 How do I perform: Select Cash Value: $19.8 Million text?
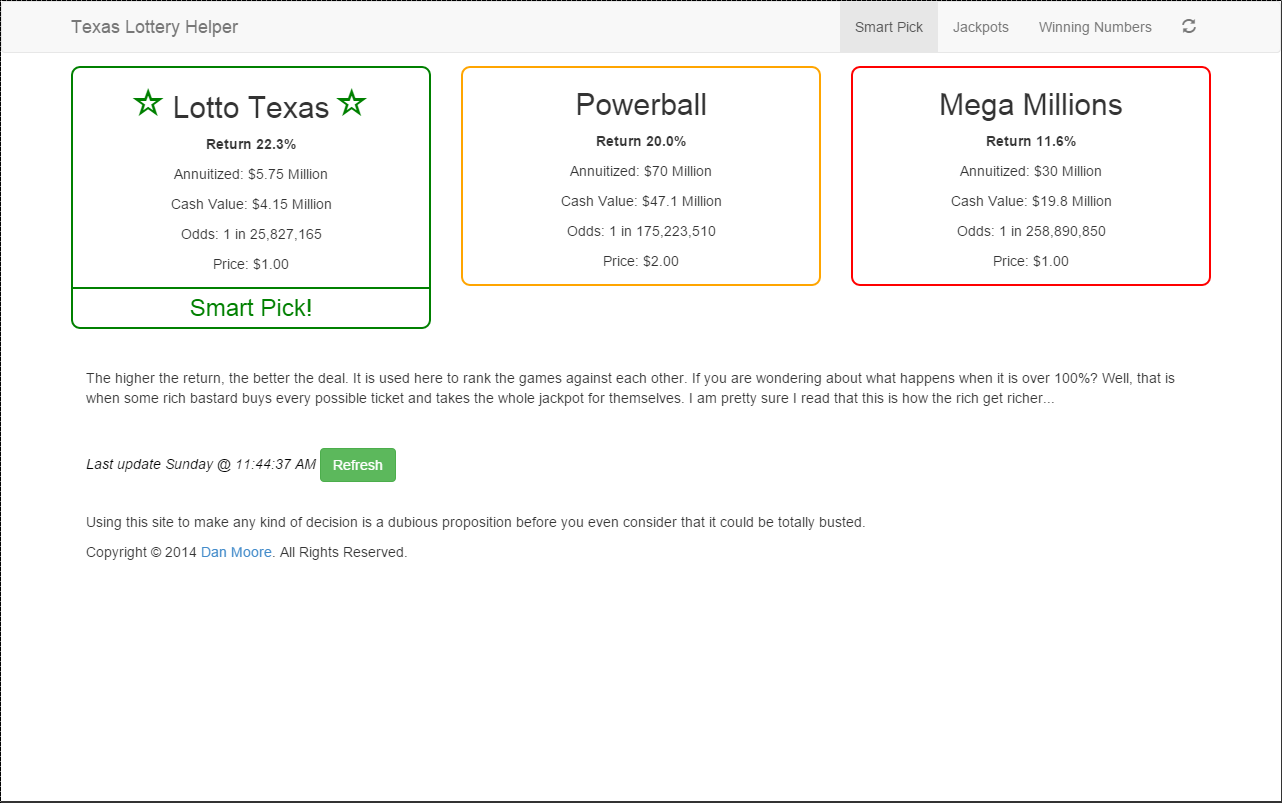point(1031,201)
